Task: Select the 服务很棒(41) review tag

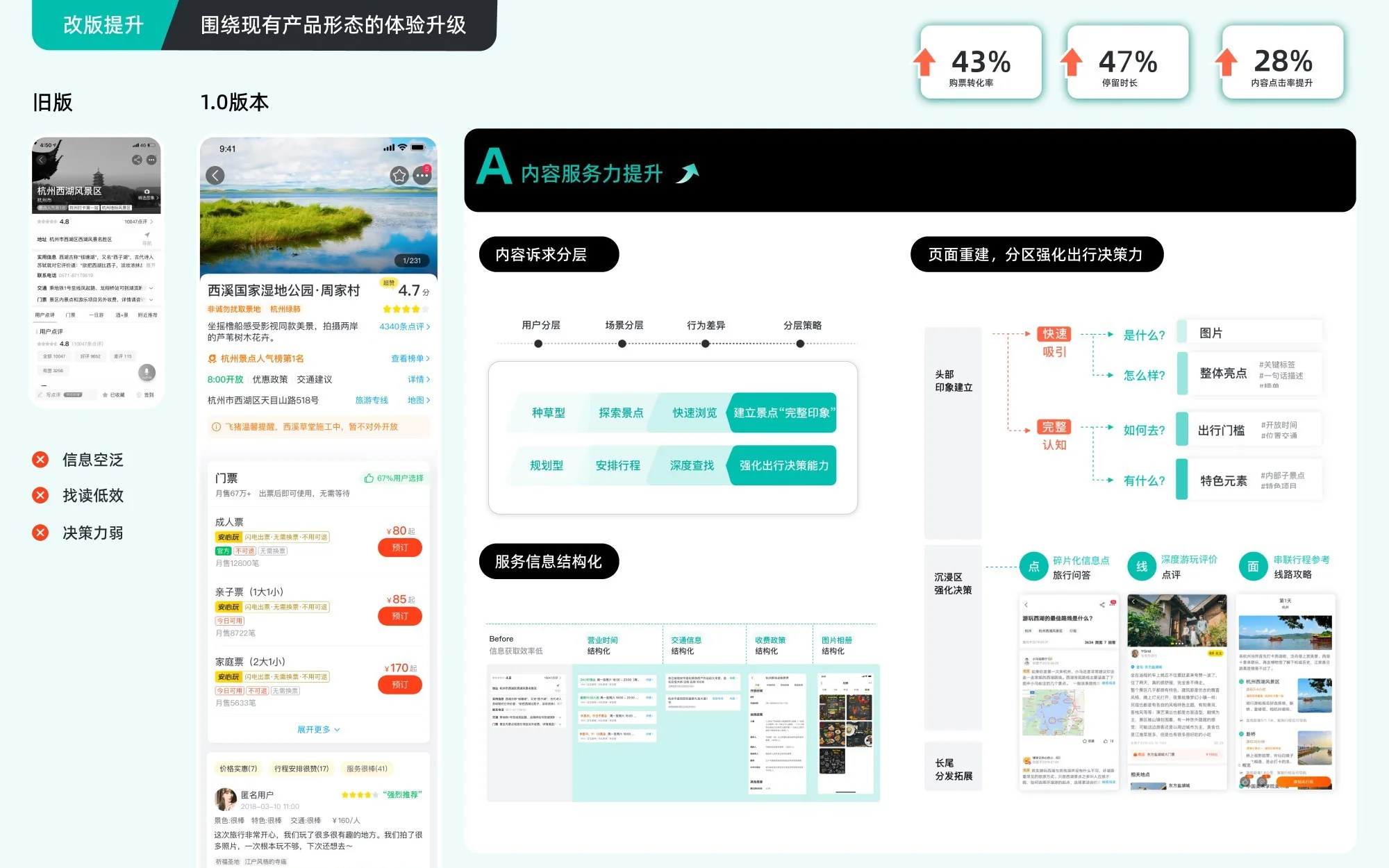Action: tap(367, 769)
